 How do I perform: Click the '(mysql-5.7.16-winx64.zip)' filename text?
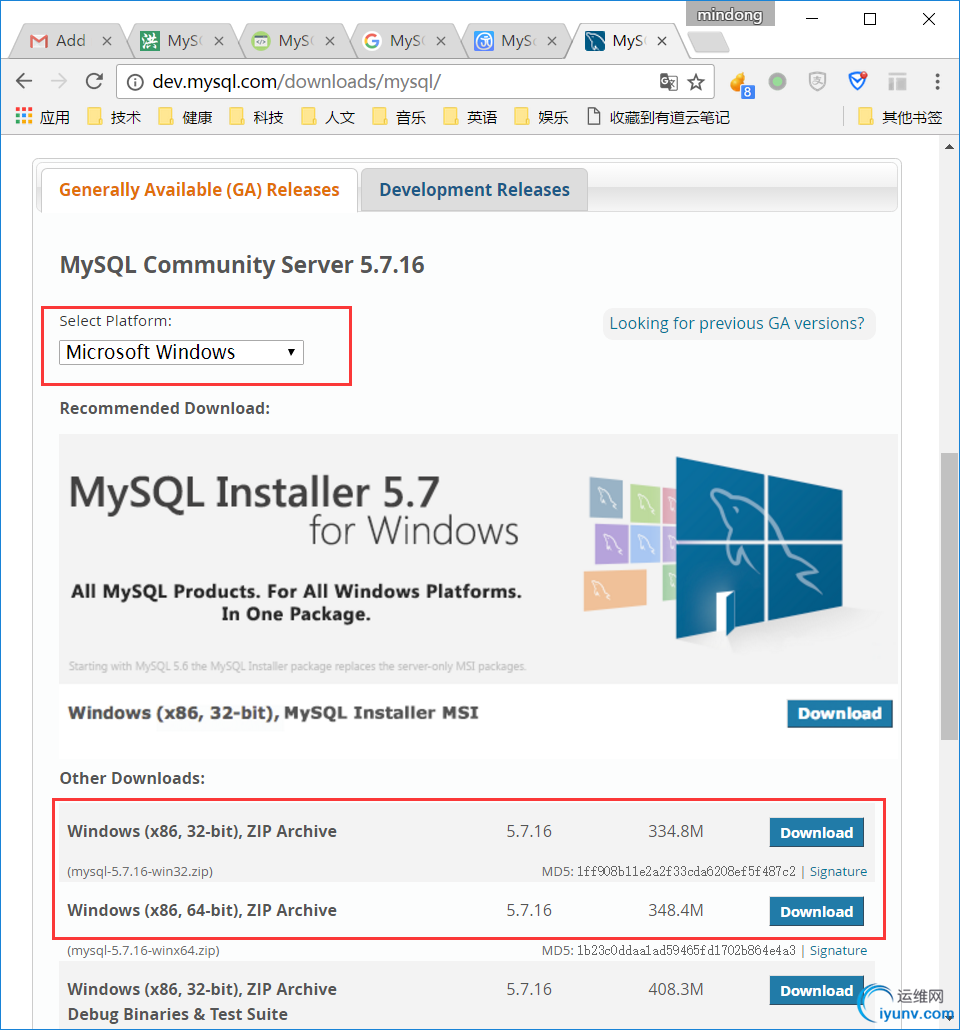pos(143,951)
